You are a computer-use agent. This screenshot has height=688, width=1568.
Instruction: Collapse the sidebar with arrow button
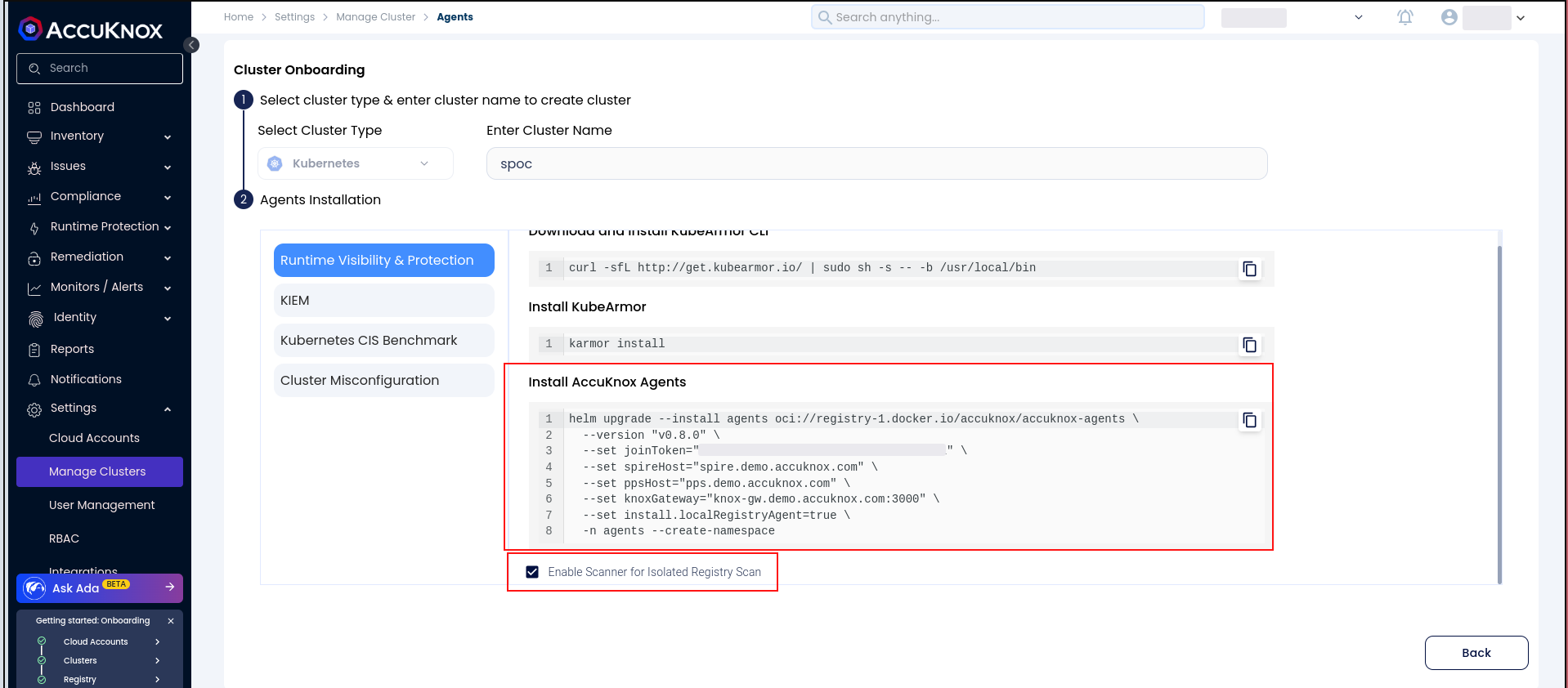coord(191,45)
